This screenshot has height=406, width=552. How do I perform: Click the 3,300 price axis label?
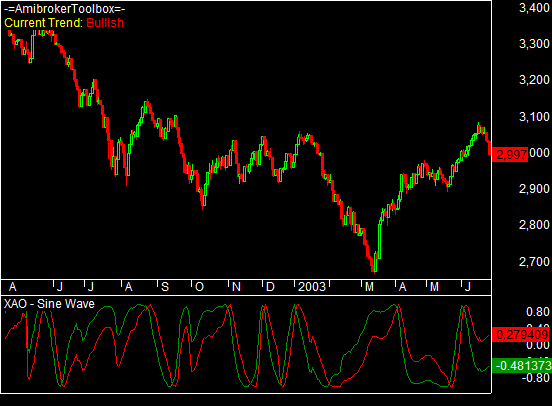(x=534, y=44)
